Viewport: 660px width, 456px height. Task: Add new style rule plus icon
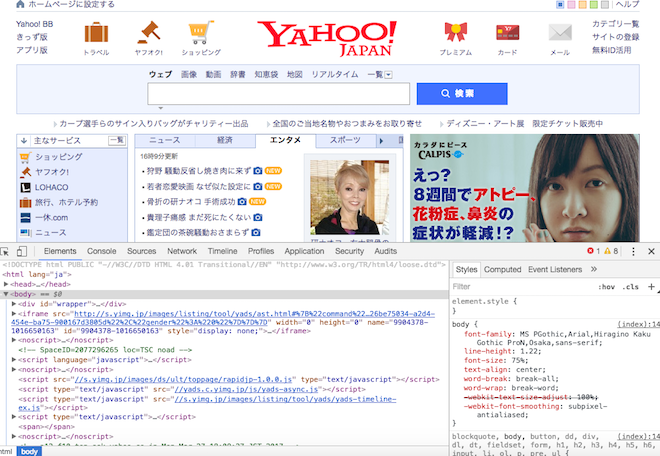651,287
